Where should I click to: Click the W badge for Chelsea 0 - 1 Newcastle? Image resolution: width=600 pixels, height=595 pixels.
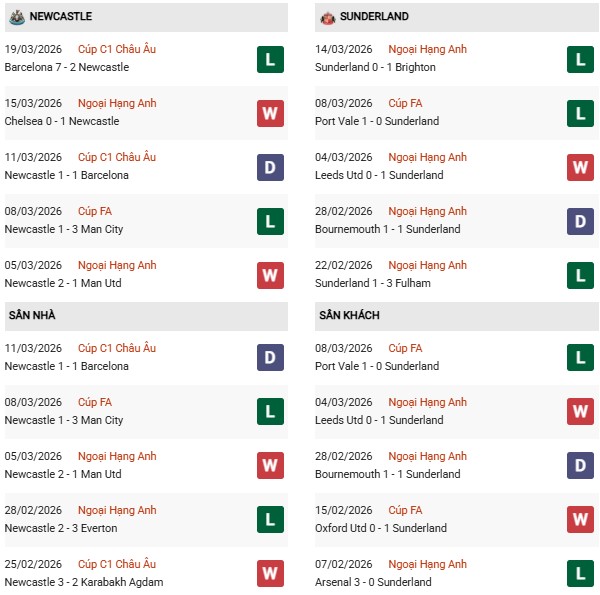[270, 113]
